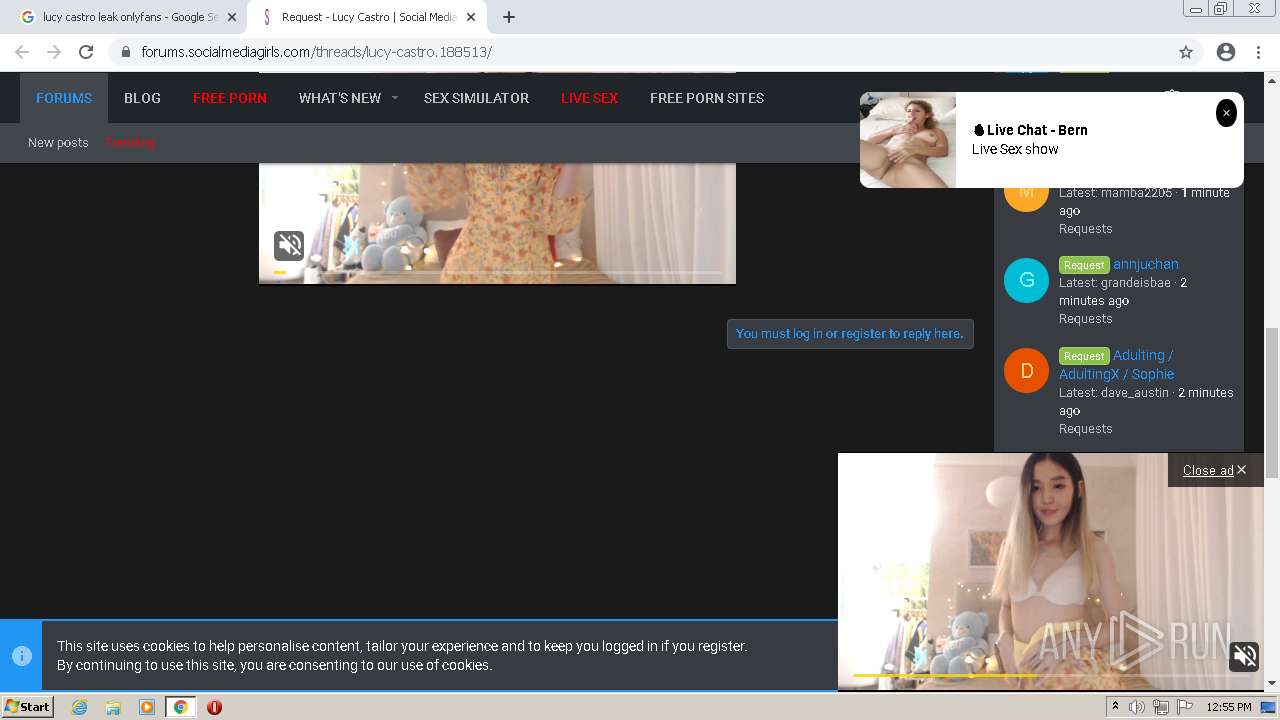Launch Internet Explorer from the taskbar
1280x720 pixels.
coord(79,707)
